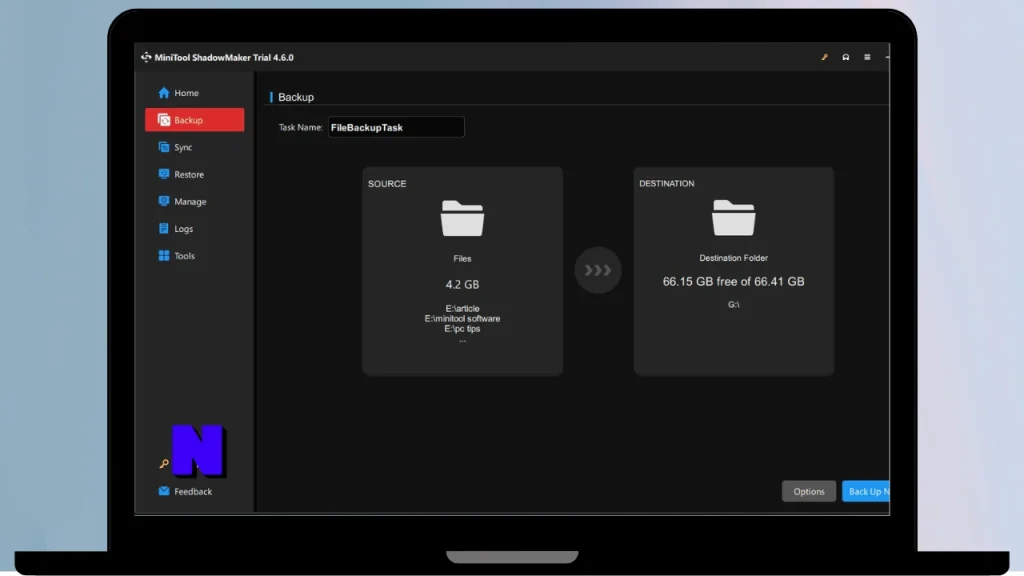Click the headset support icon
The height and width of the screenshot is (576, 1024).
coord(846,57)
